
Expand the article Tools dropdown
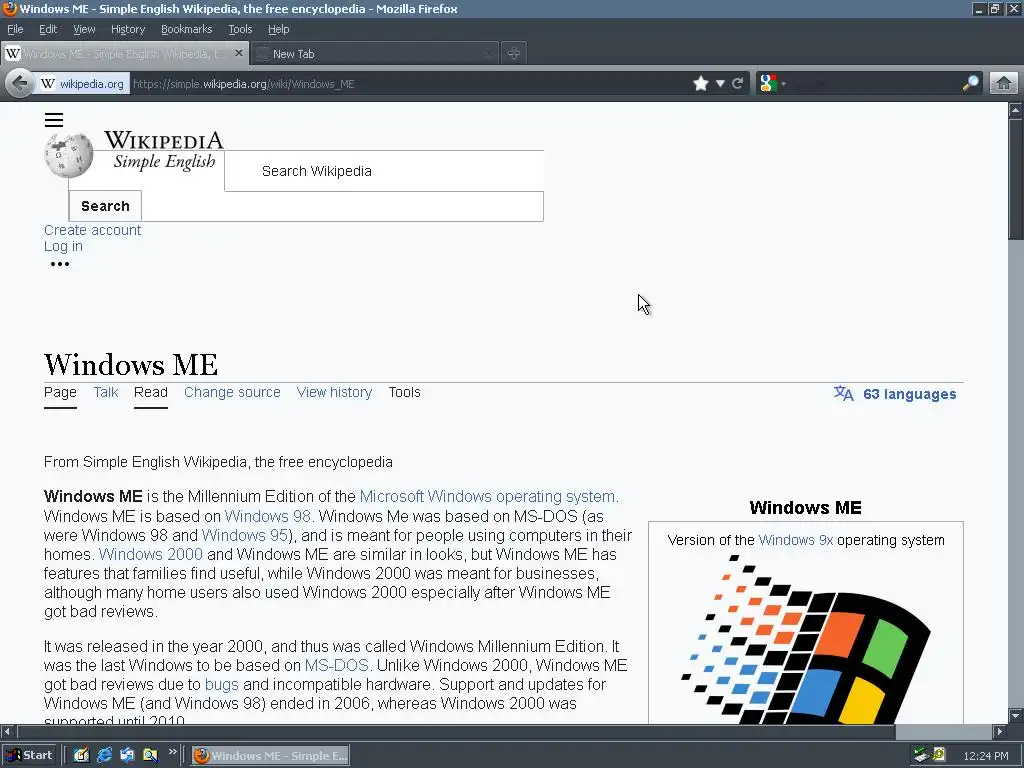[404, 392]
